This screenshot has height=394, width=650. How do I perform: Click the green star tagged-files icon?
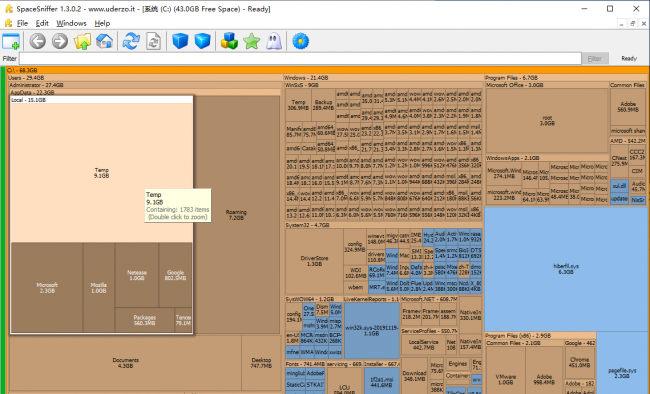tap(252, 41)
